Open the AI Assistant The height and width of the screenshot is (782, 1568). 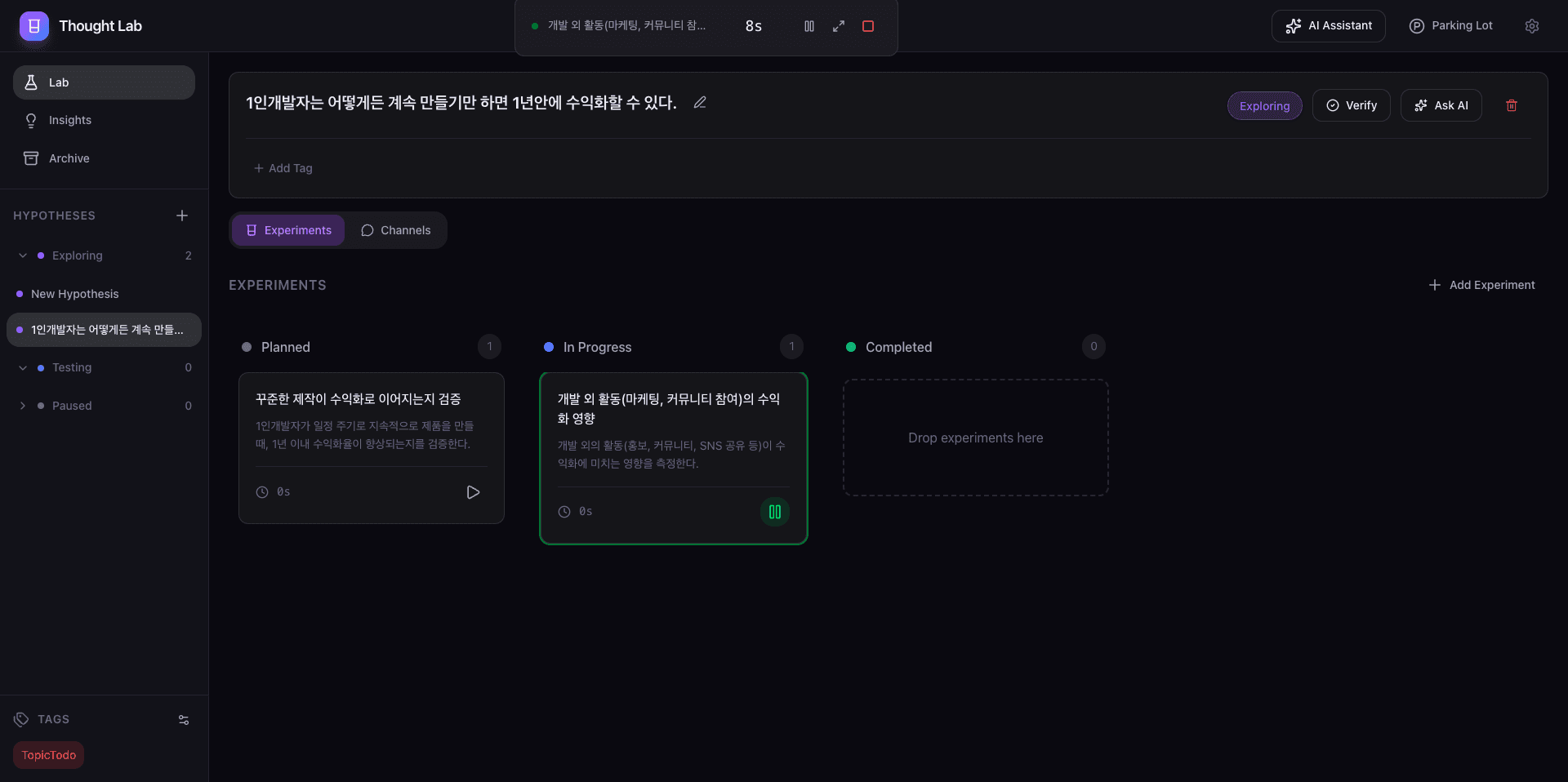(1328, 25)
